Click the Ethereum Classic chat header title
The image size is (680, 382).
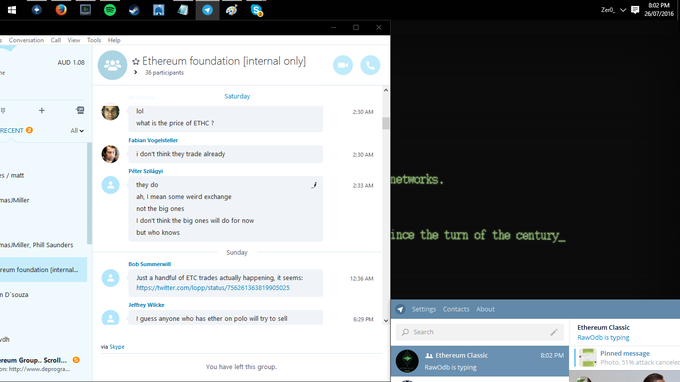point(603,327)
